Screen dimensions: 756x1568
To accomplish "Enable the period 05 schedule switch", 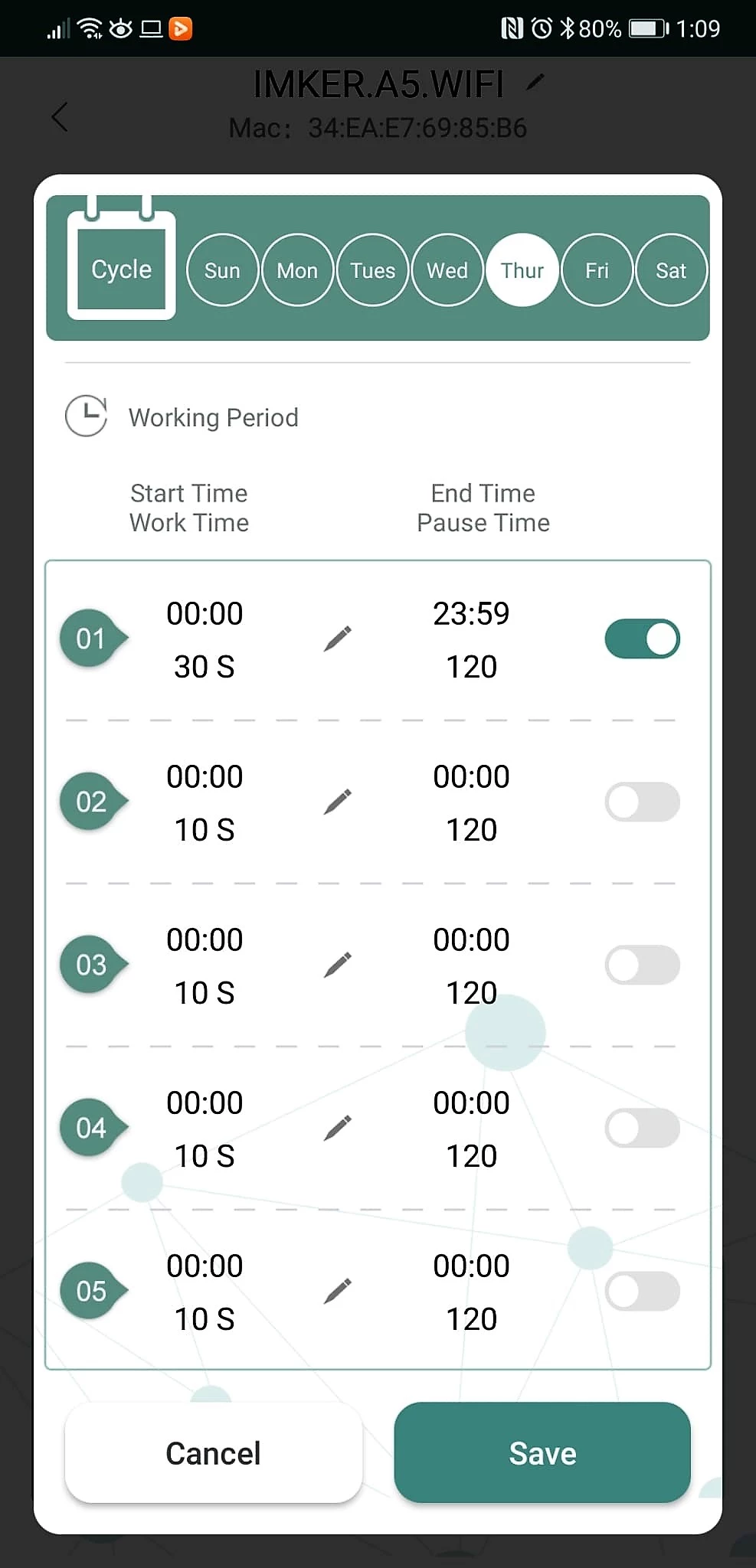I will [642, 1291].
